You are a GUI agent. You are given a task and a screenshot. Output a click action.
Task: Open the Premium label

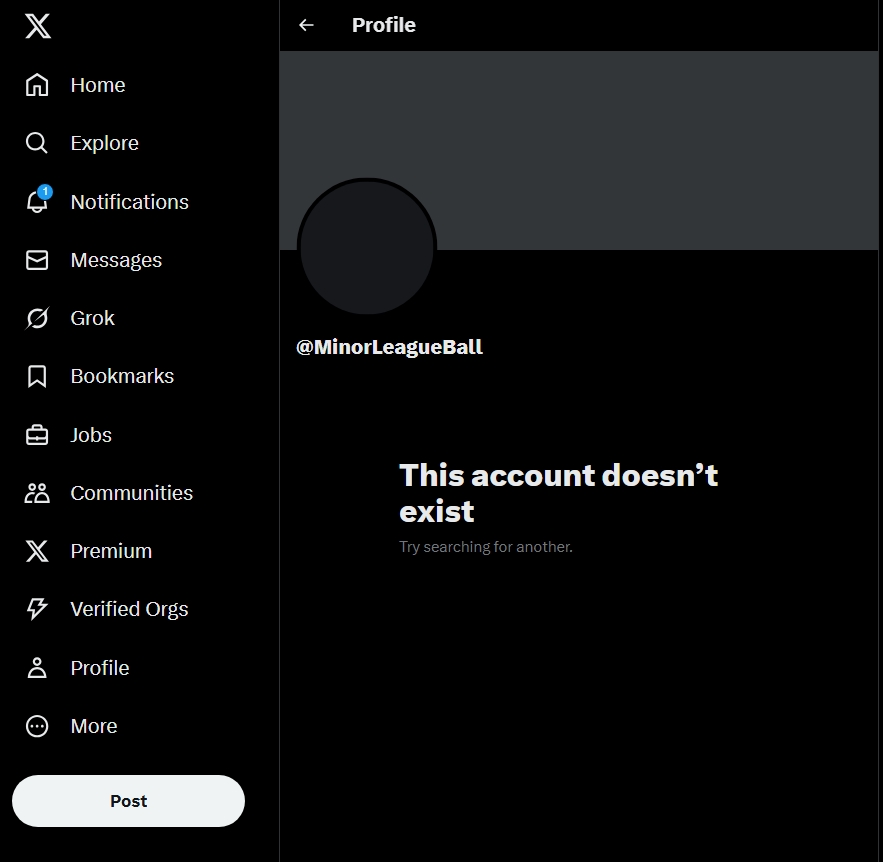coord(111,551)
